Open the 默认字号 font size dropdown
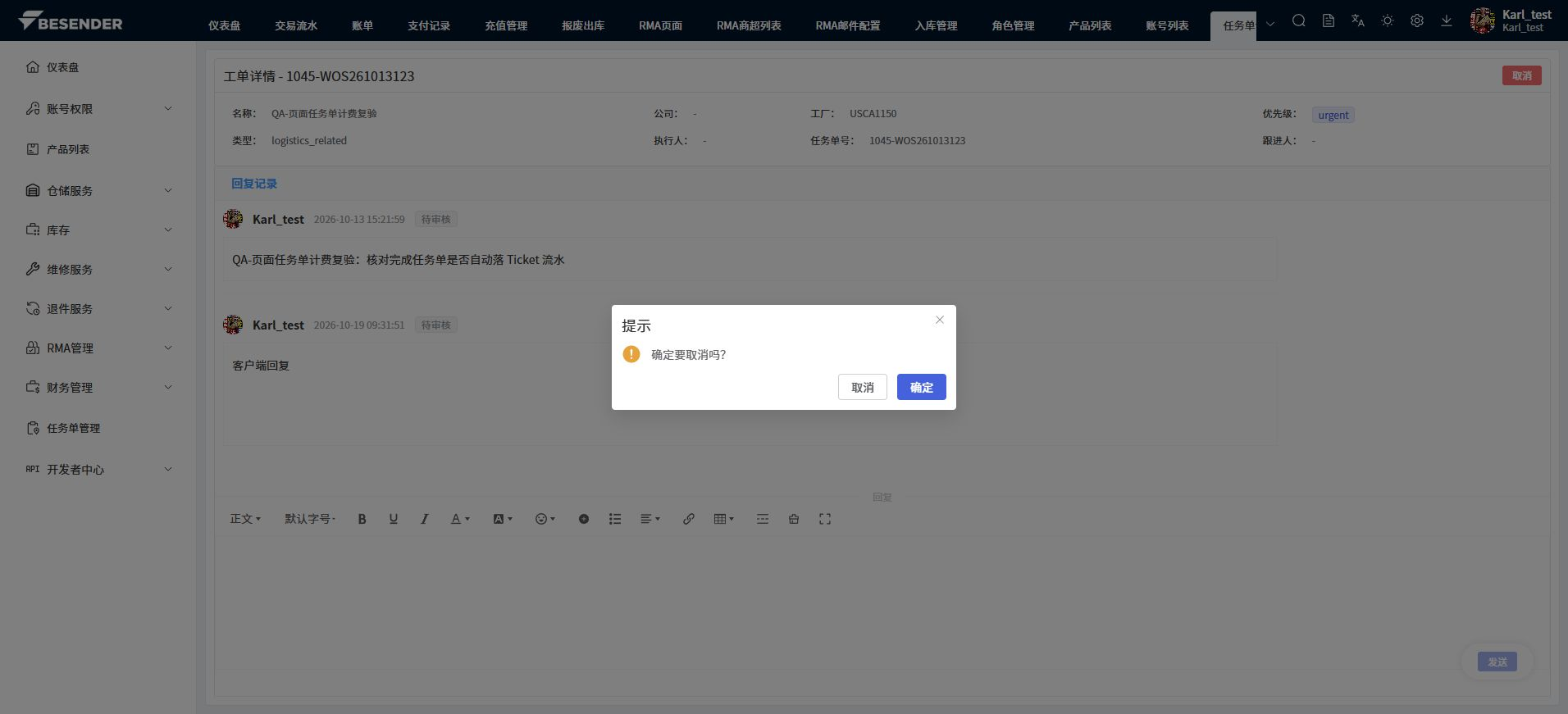Image resolution: width=1568 pixels, height=714 pixels. point(310,519)
